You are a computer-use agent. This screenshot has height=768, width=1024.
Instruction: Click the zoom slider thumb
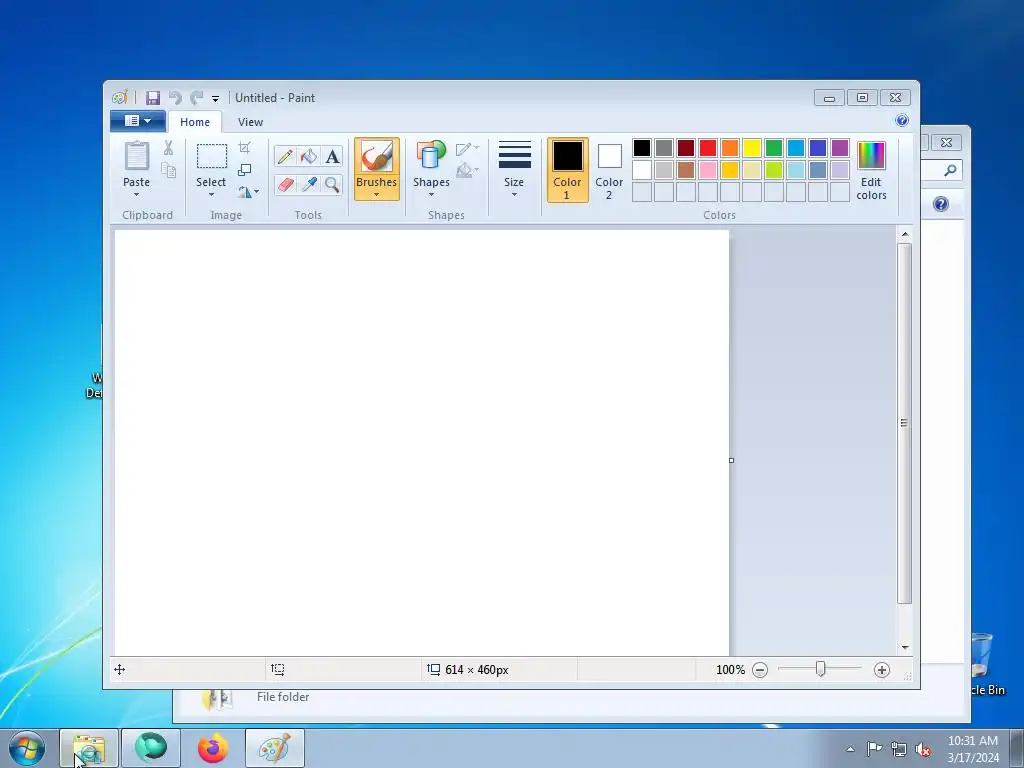click(x=820, y=669)
